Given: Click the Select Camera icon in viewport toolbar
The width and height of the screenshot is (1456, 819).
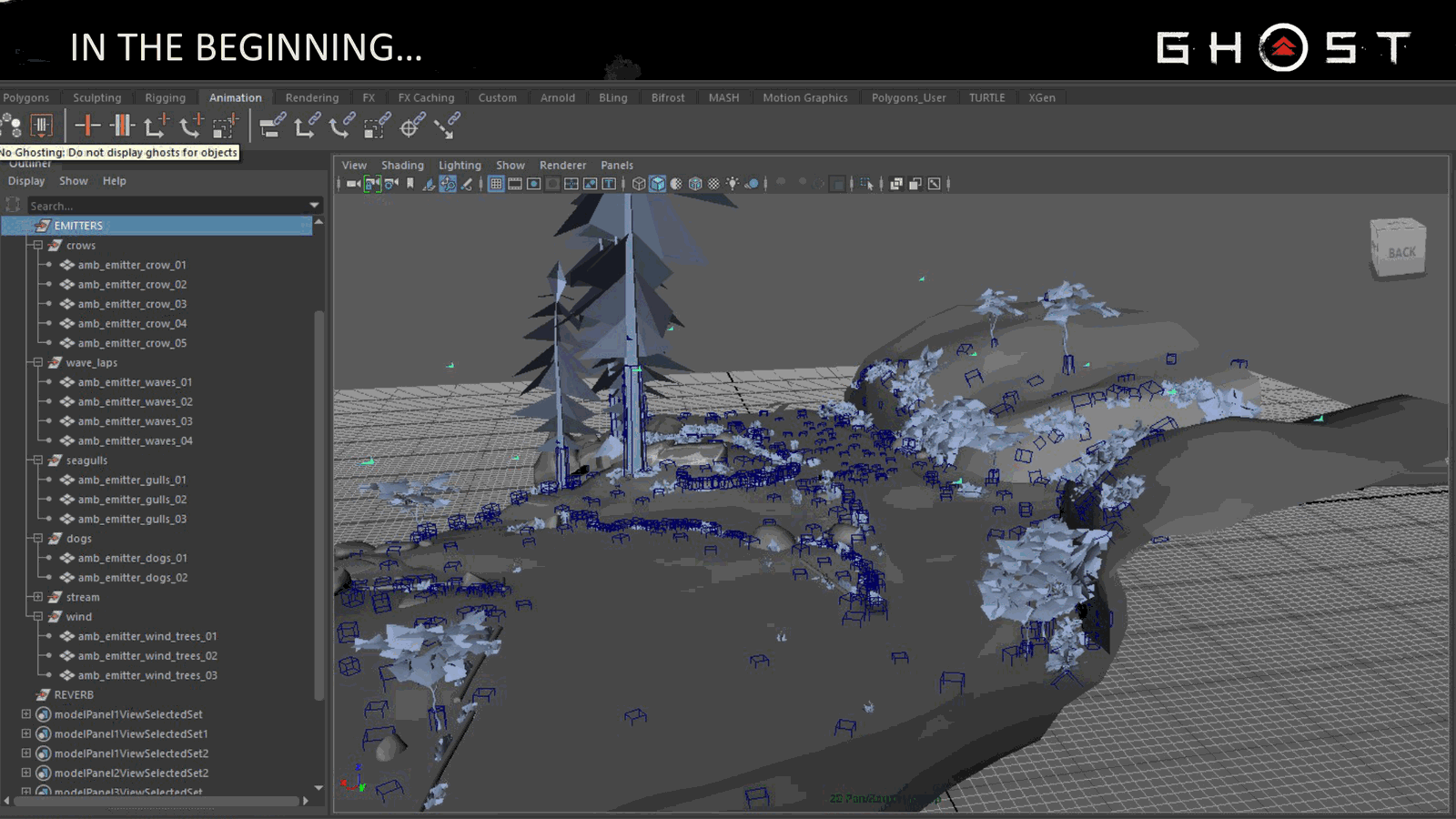Looking at the screenshot, I should (353, 184).
